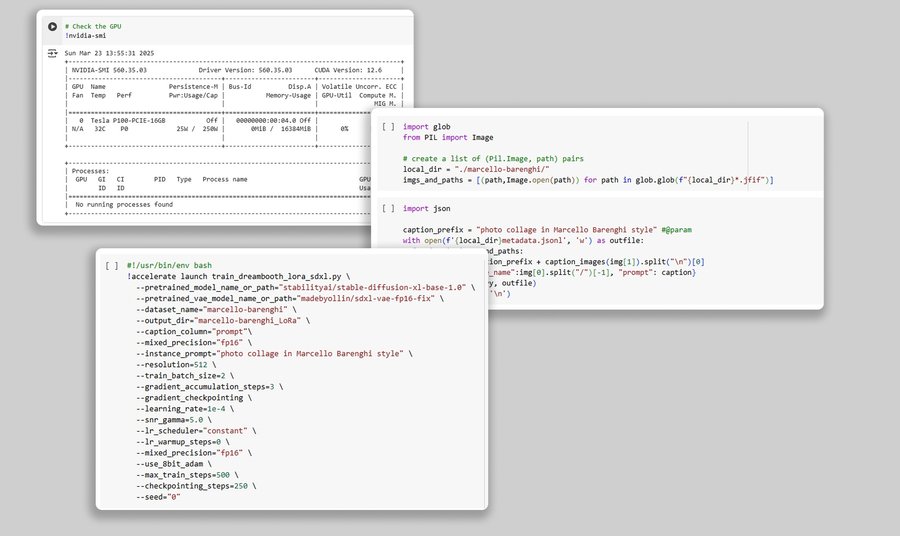Image resolution: width=900 pixels, height=536 pixels.
Task: Click the --pretrained_model_name_or_path argument line
Action: (306, 288)
